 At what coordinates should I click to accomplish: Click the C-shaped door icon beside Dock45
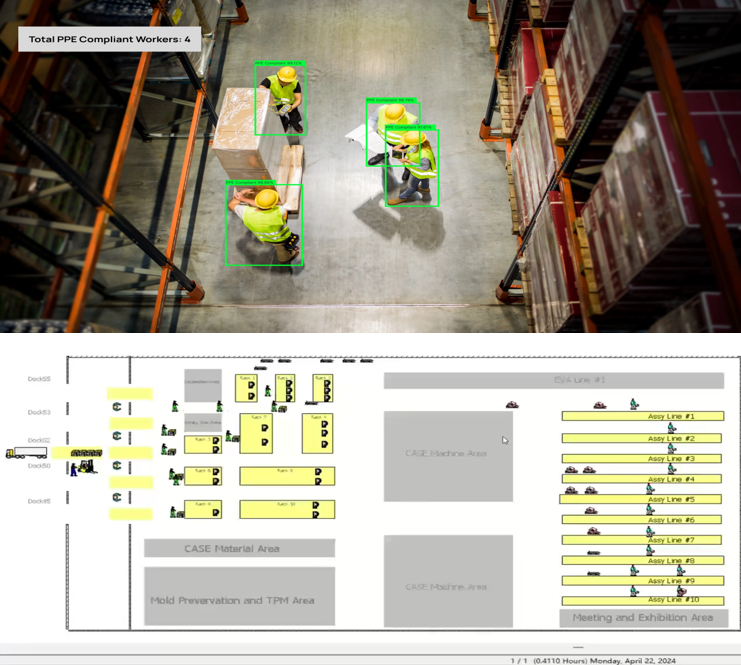click(117, 497)
